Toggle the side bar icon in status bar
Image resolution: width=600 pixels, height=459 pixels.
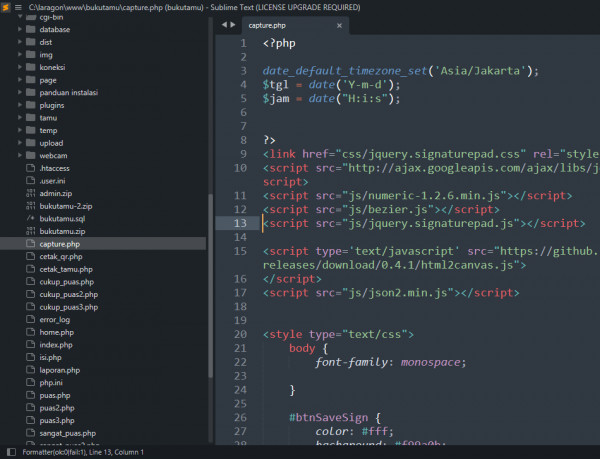tap(11, 452)
